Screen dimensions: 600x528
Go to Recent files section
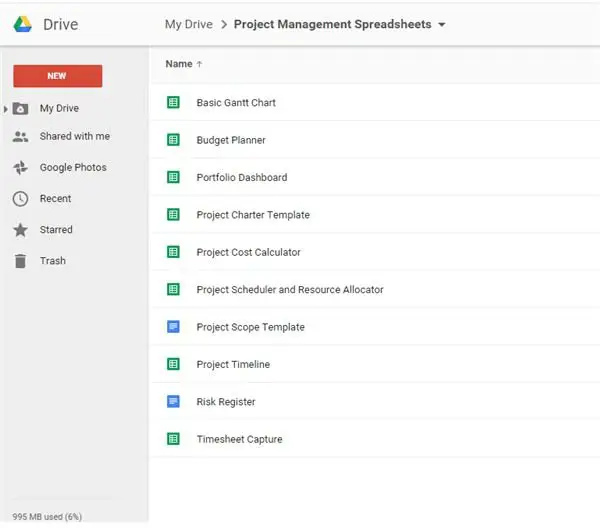(55, 199)
